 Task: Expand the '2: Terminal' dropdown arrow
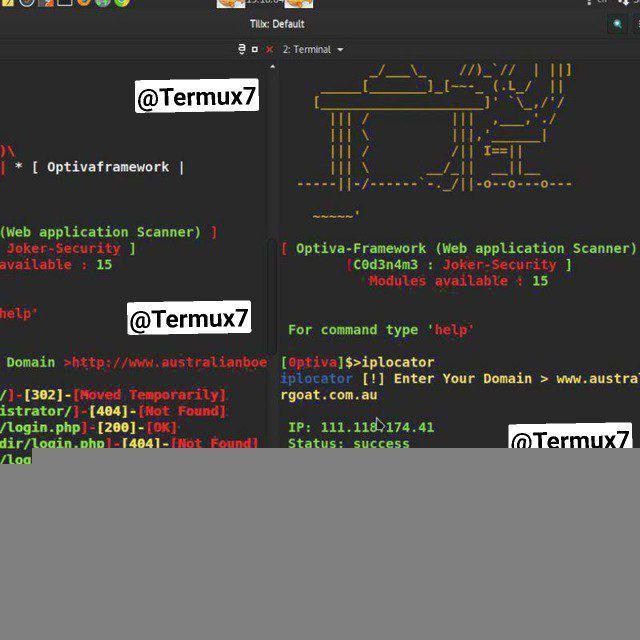coord(340,50)
